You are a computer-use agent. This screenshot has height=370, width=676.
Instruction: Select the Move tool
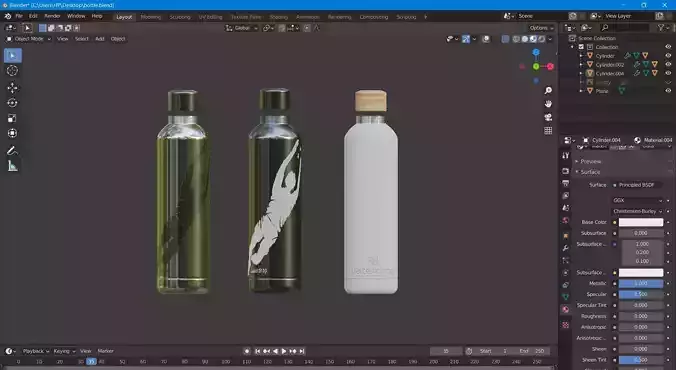pyautogui.click(x=13, y=88)
